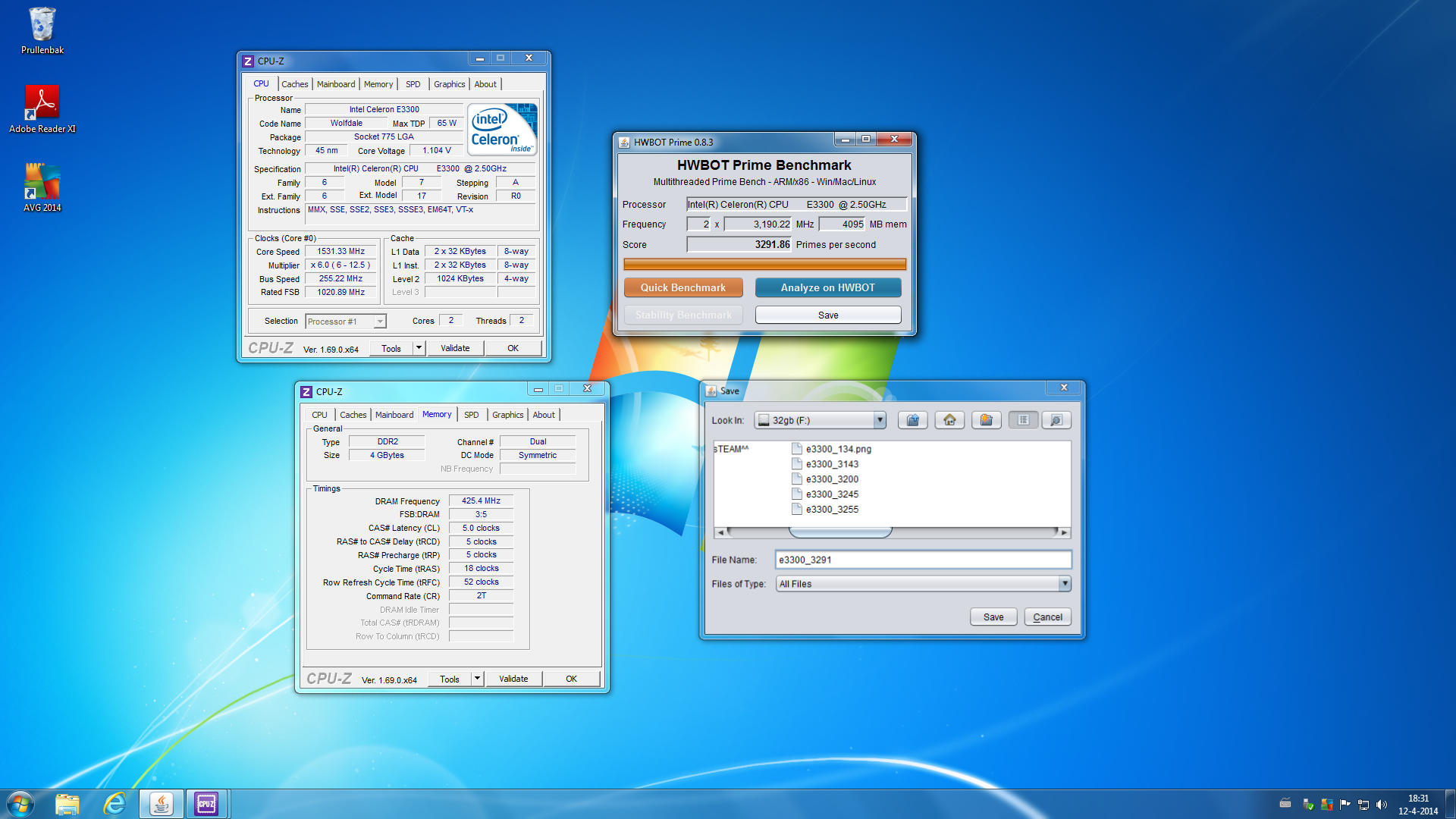Open Graphics tab in upper CPU-Z window
This screenshot has height=819, width=1456.
coord(450,84)
